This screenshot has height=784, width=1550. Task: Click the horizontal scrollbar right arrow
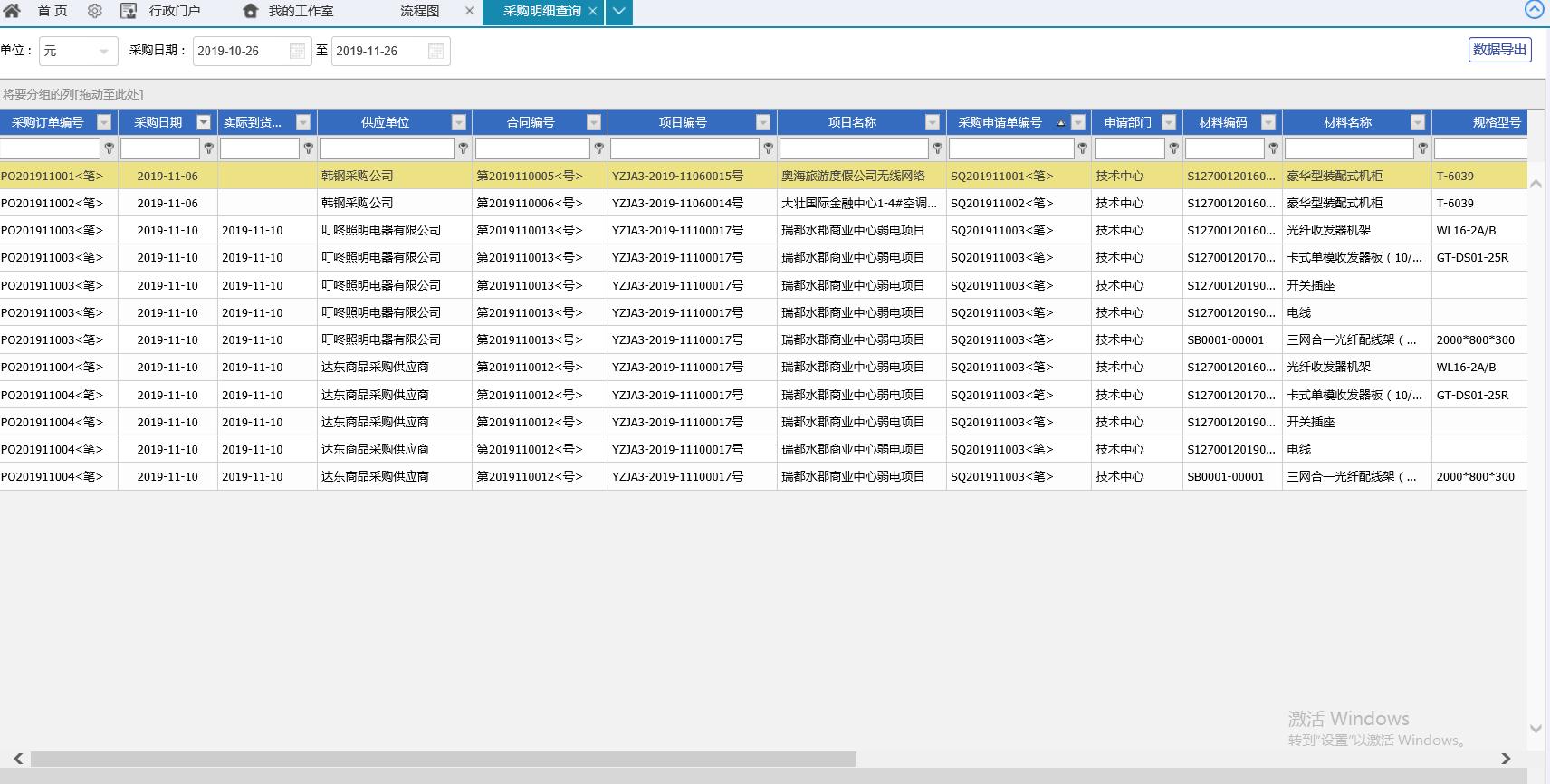click(1506, 759)
